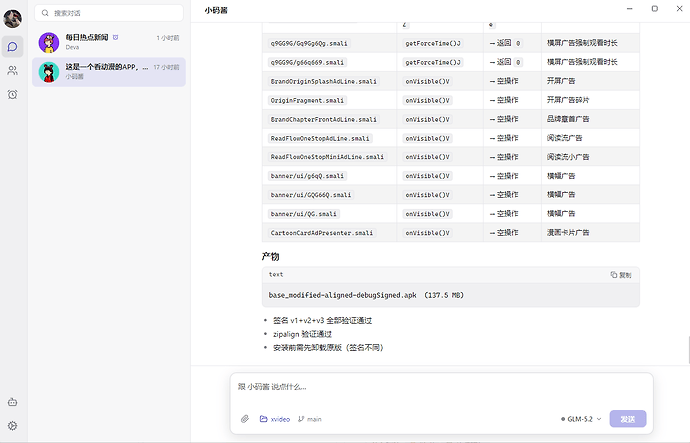
Task: Click the 小码酱 conversation avatar
Action: [x=49, y=72]
